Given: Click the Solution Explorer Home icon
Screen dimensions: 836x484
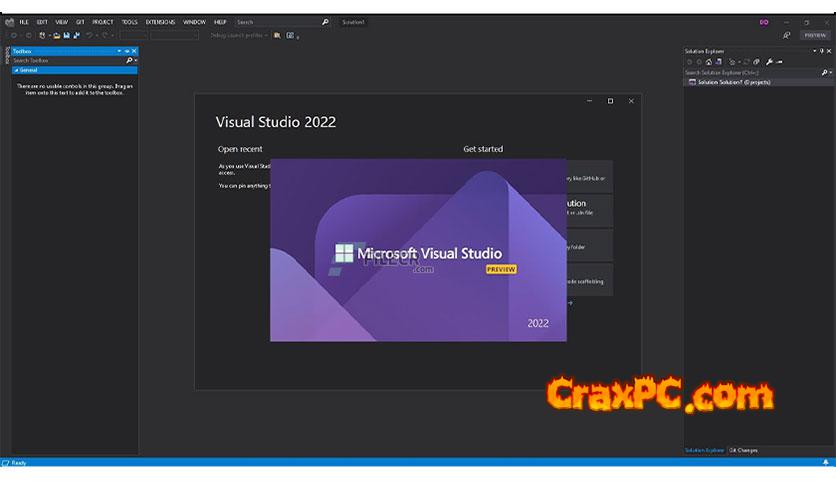Looking at the screenshot, I should coord(708,62).
